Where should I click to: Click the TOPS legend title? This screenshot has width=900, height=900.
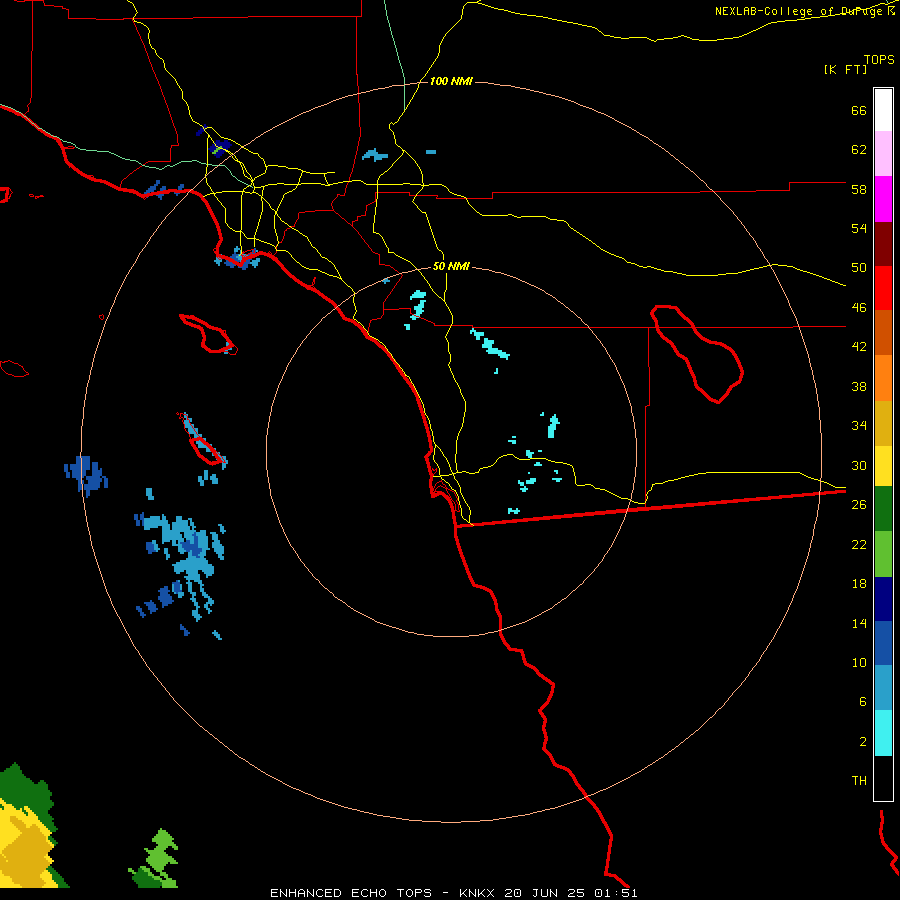(879, 59)
